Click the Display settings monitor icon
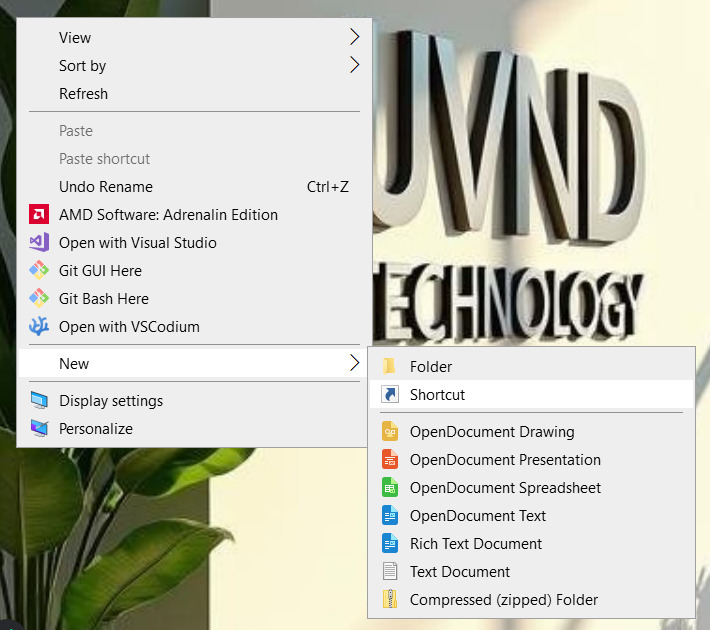The image size is (710, 630). (39, 400)
